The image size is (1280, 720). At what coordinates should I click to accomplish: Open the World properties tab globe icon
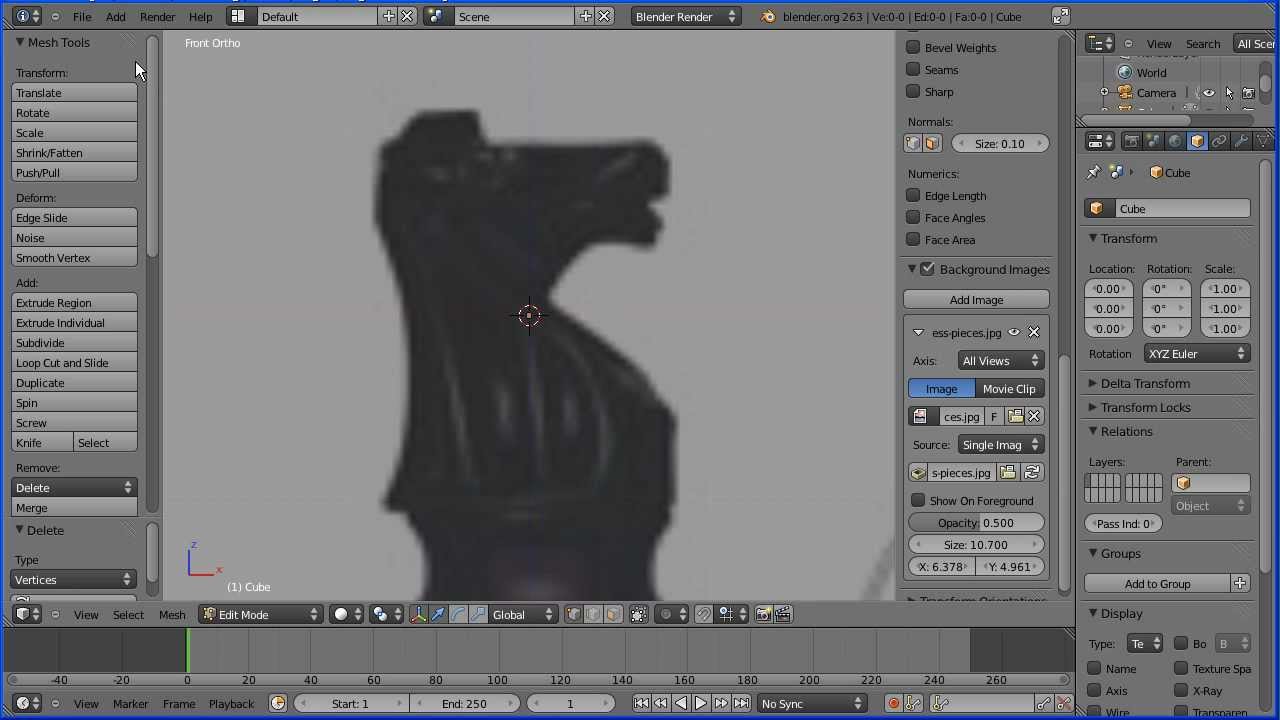pos(1175,141)
